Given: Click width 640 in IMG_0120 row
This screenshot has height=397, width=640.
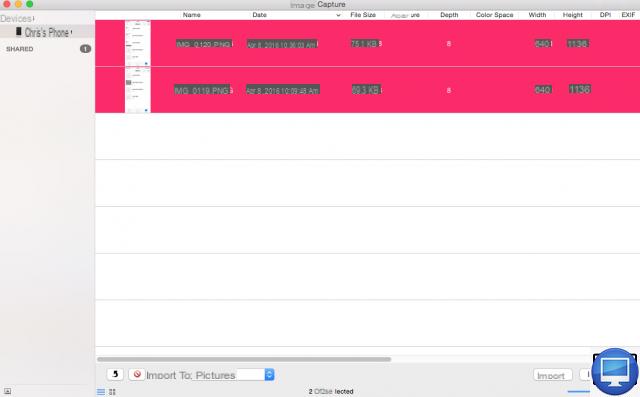Looking at the screenshot, I should tap(542, 43).
